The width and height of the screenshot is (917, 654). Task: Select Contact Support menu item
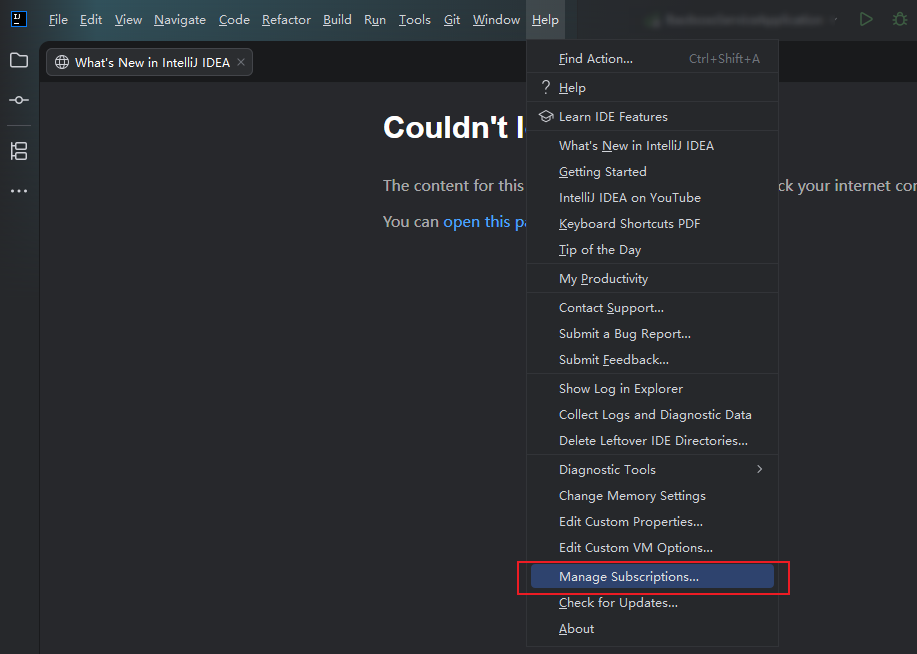click(652, 308)
